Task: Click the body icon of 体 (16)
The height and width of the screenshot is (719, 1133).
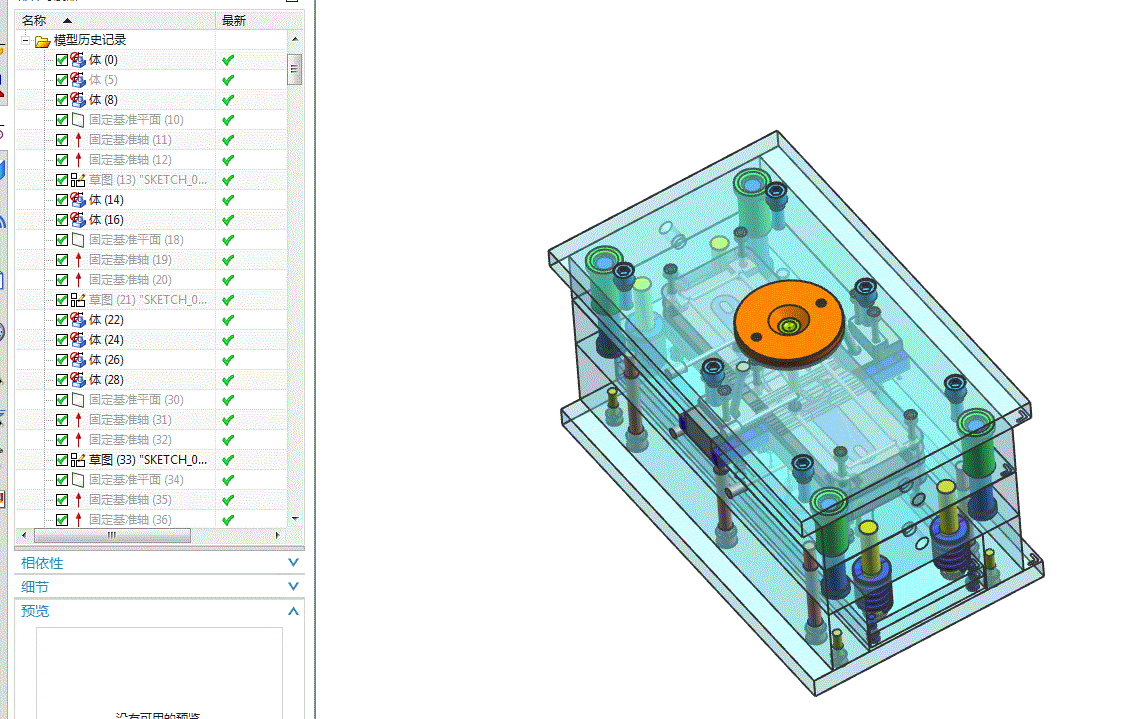Action: point(78,220)
